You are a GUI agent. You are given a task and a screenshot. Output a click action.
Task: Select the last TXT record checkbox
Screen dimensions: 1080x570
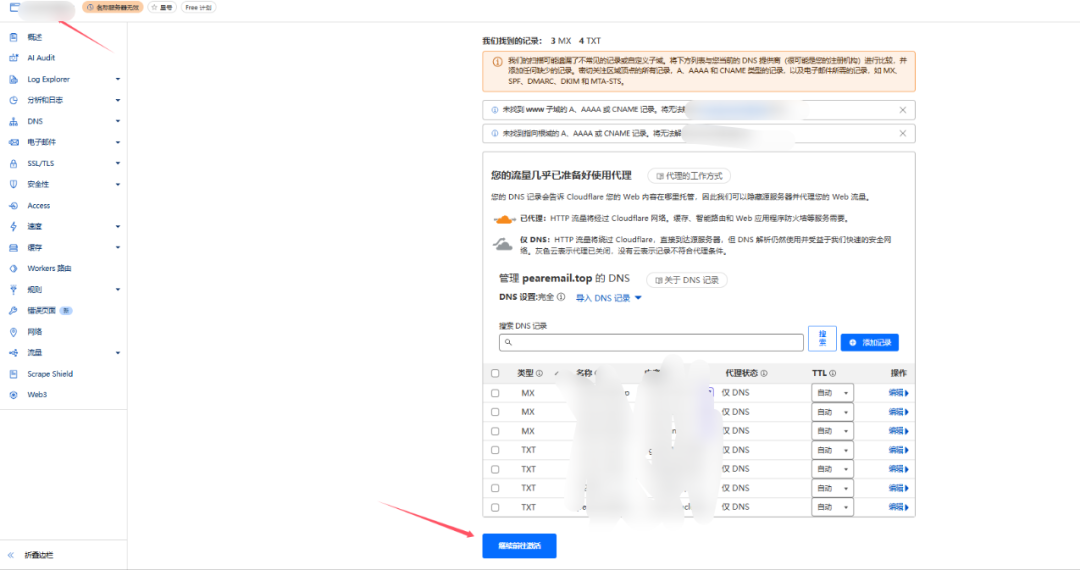(x=495, y=507)
